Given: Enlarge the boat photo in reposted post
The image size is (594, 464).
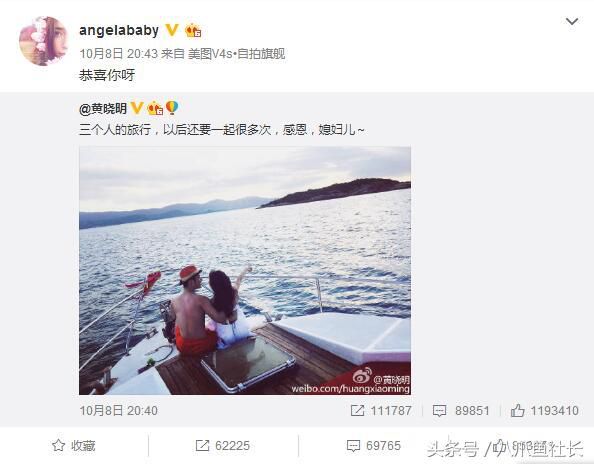Looking at the screenshot, I should click(245, 270).
